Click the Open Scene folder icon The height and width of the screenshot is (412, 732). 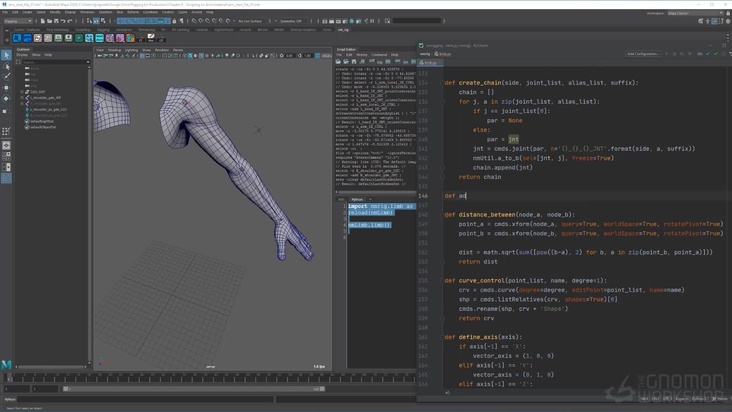pos(49,21)
